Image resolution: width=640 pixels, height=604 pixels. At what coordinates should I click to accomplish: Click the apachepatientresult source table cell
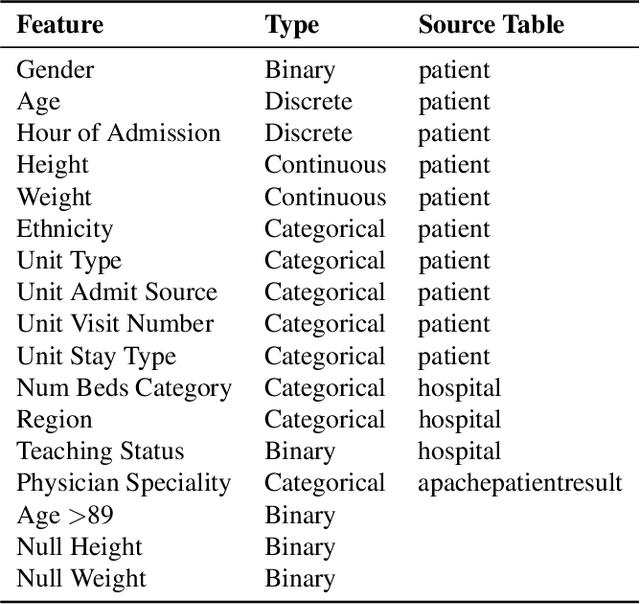click(x=520, y=483)
